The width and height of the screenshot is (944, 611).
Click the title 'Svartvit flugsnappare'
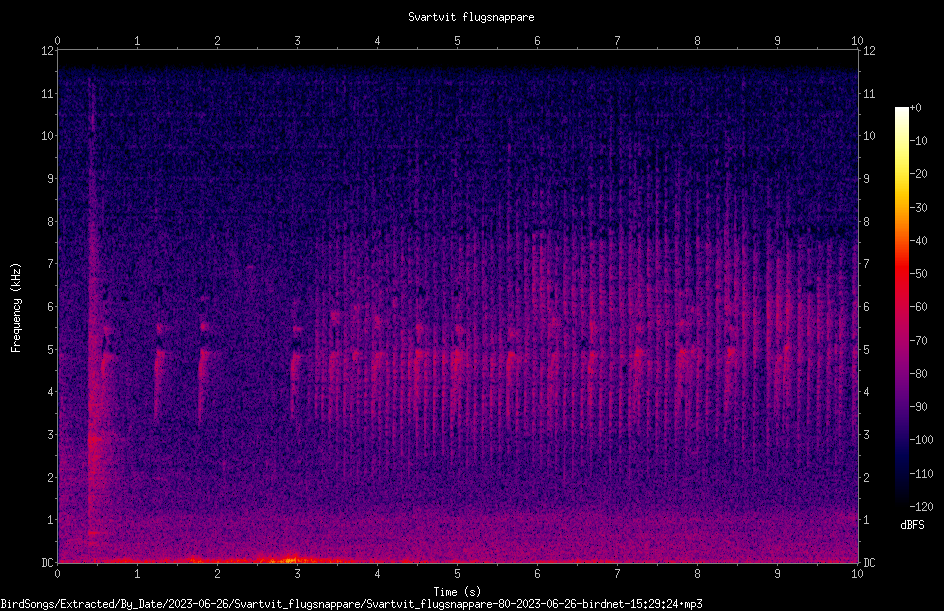[x=471, y=17]
